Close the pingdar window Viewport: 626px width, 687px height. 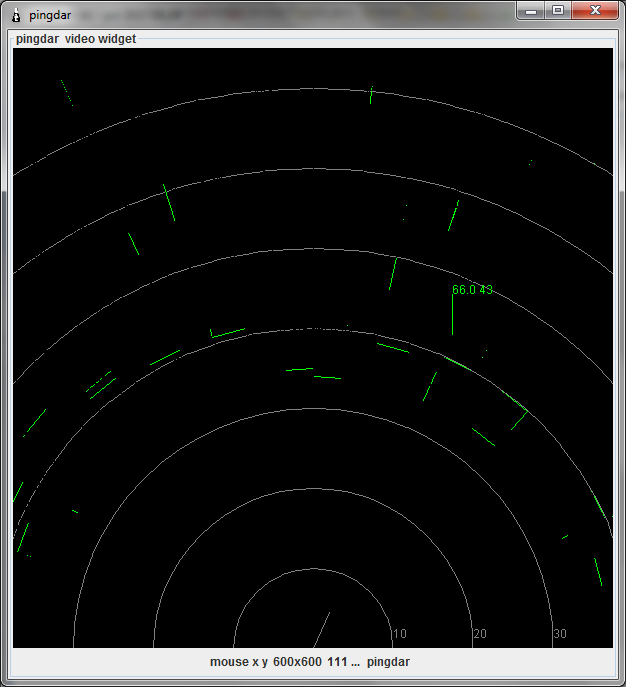point(594,10)
